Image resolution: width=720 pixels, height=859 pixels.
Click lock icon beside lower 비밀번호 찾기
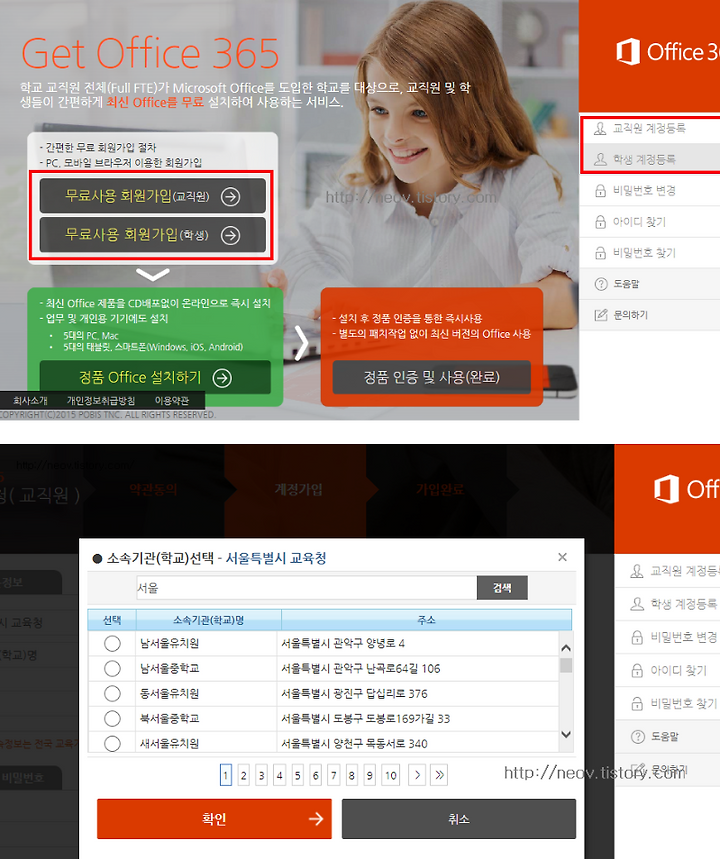637,703
